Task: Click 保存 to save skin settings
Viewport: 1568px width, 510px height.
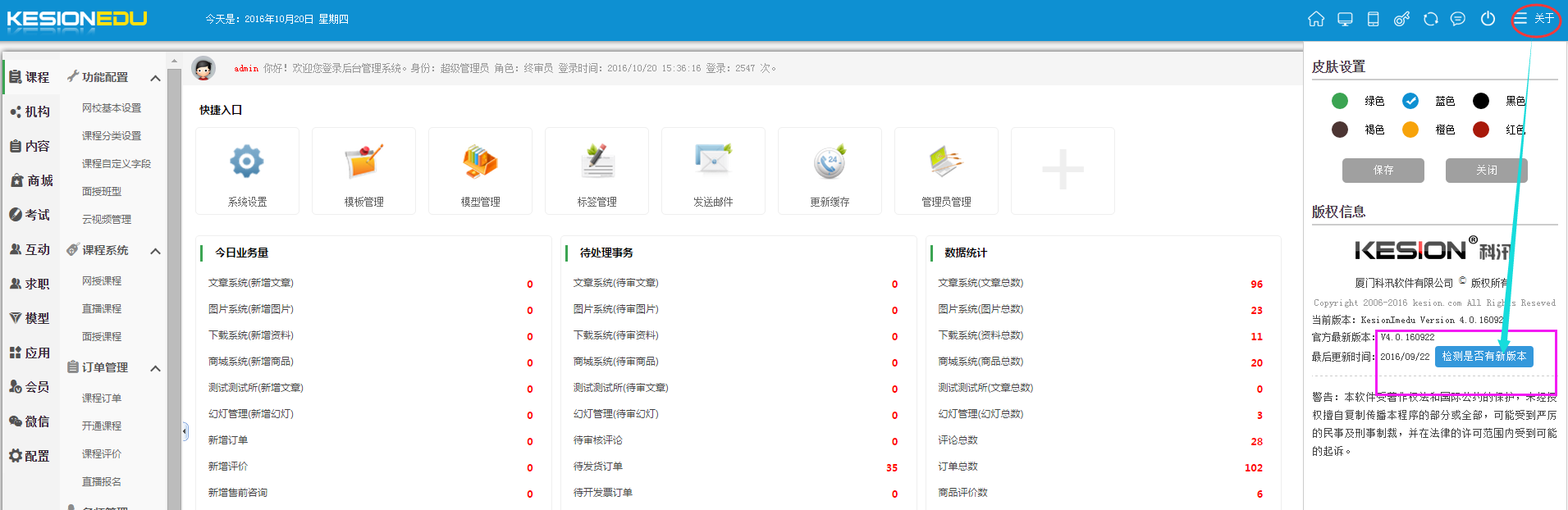Action: [x=1383, y=171]
